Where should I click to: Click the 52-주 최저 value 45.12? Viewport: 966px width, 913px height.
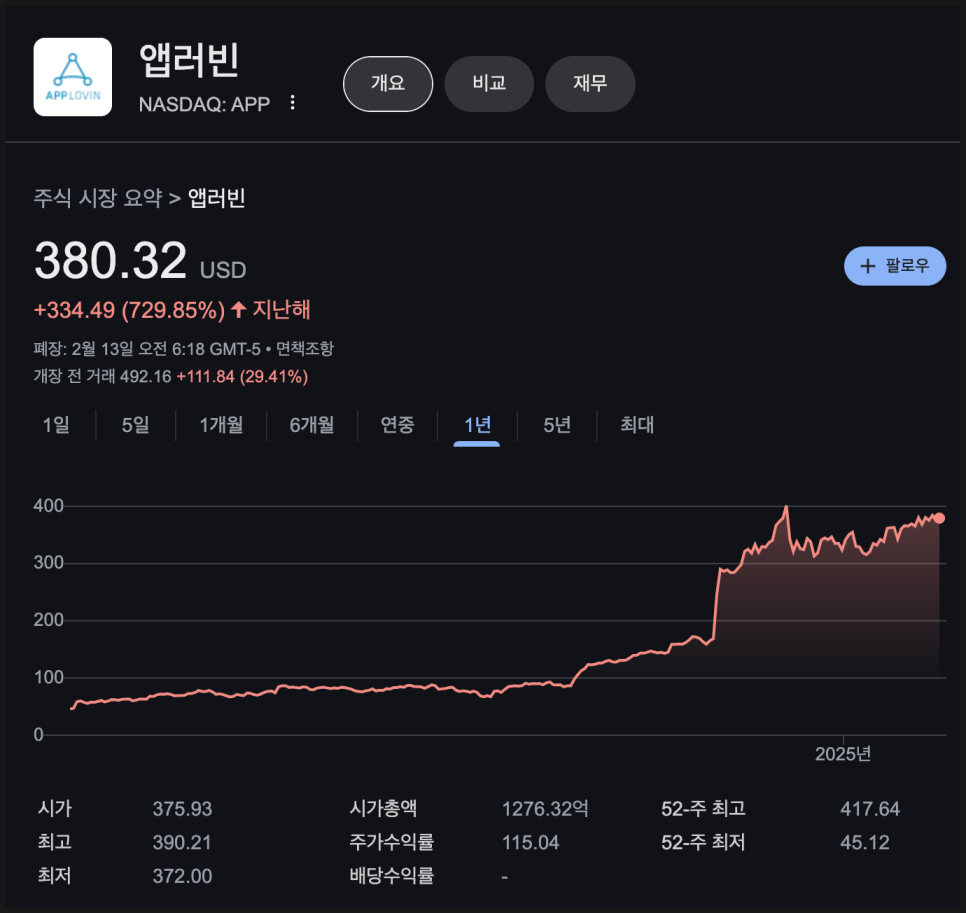[x=865, y=842]
